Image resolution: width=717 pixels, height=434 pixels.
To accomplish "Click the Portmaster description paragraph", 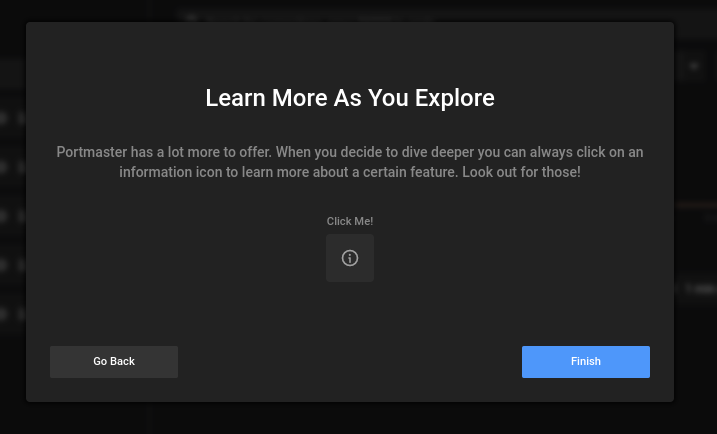I will [x=350, y=162].
